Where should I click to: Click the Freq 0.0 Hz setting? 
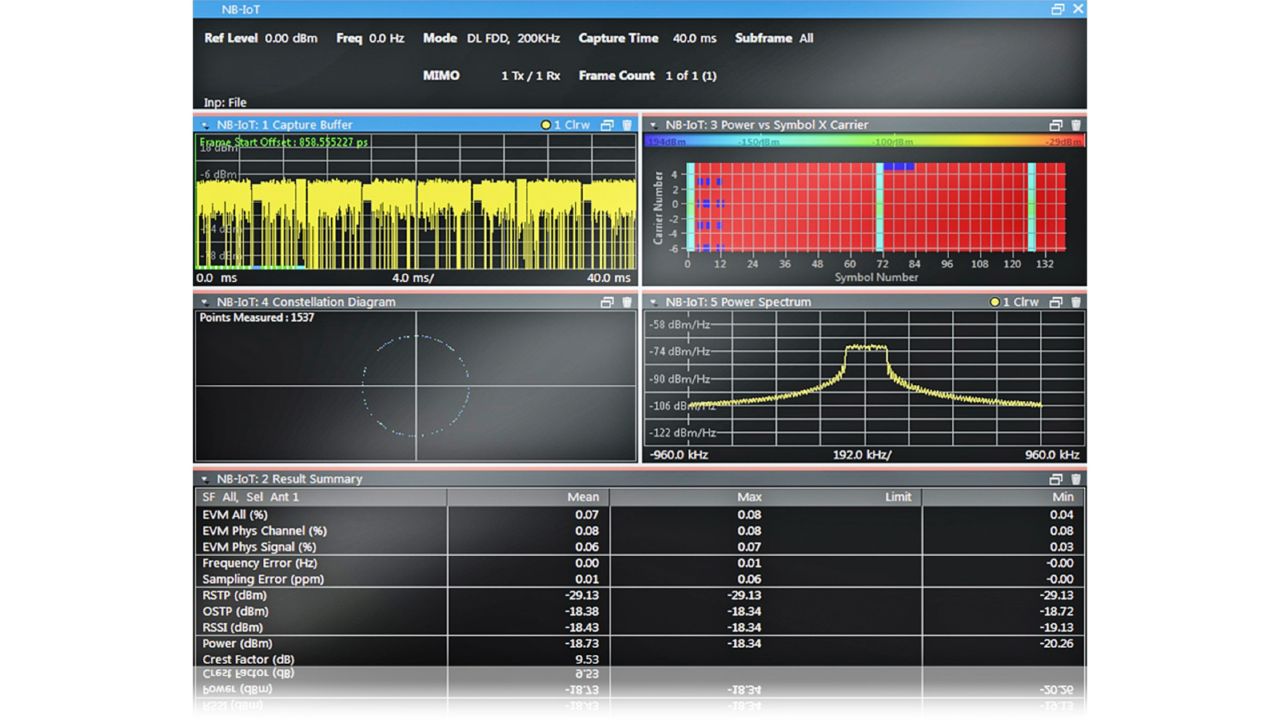[370, 38]
